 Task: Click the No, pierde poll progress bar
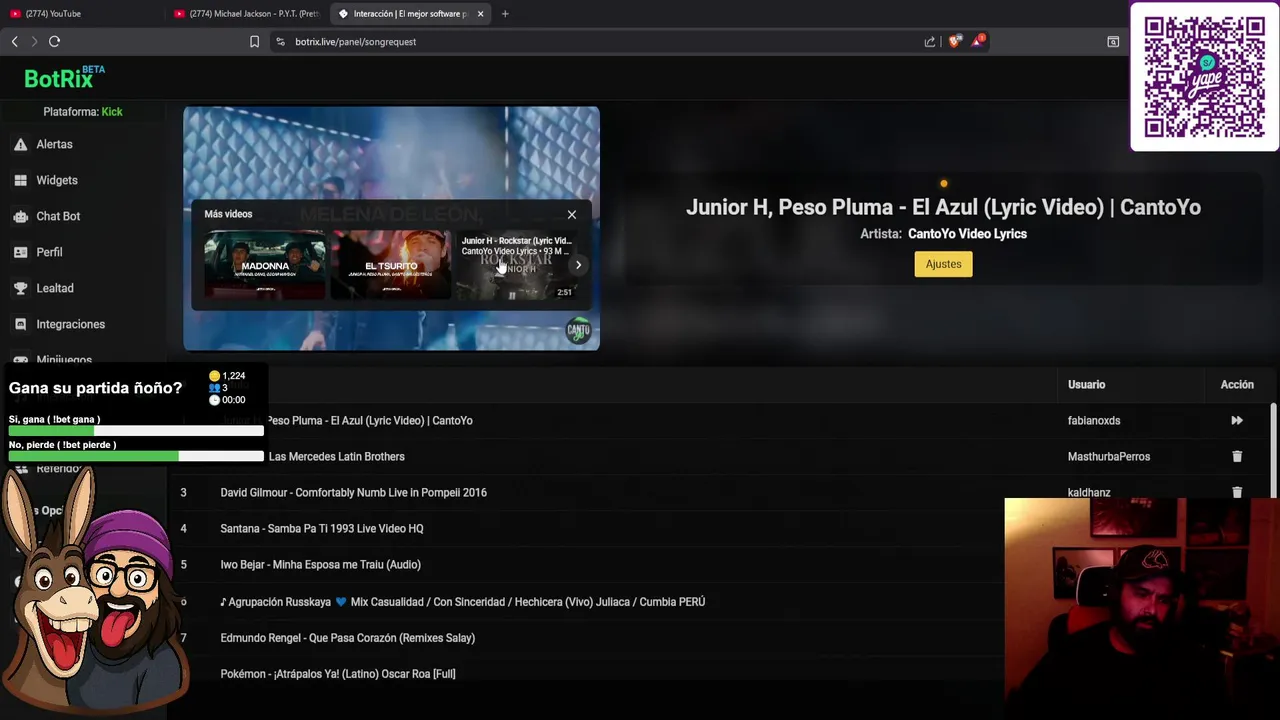[136, 456]
